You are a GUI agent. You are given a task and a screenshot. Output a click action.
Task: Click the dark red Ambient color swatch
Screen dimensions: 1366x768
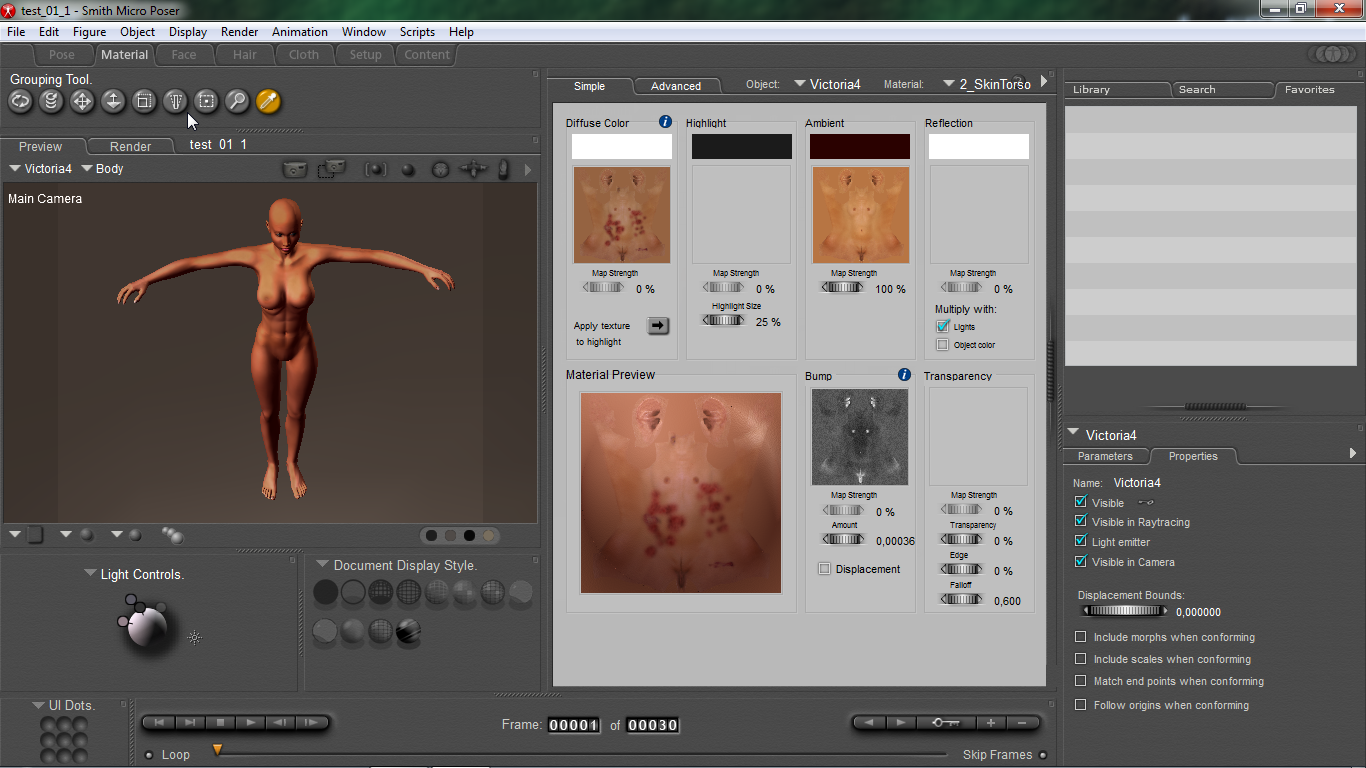click(859, 147)
